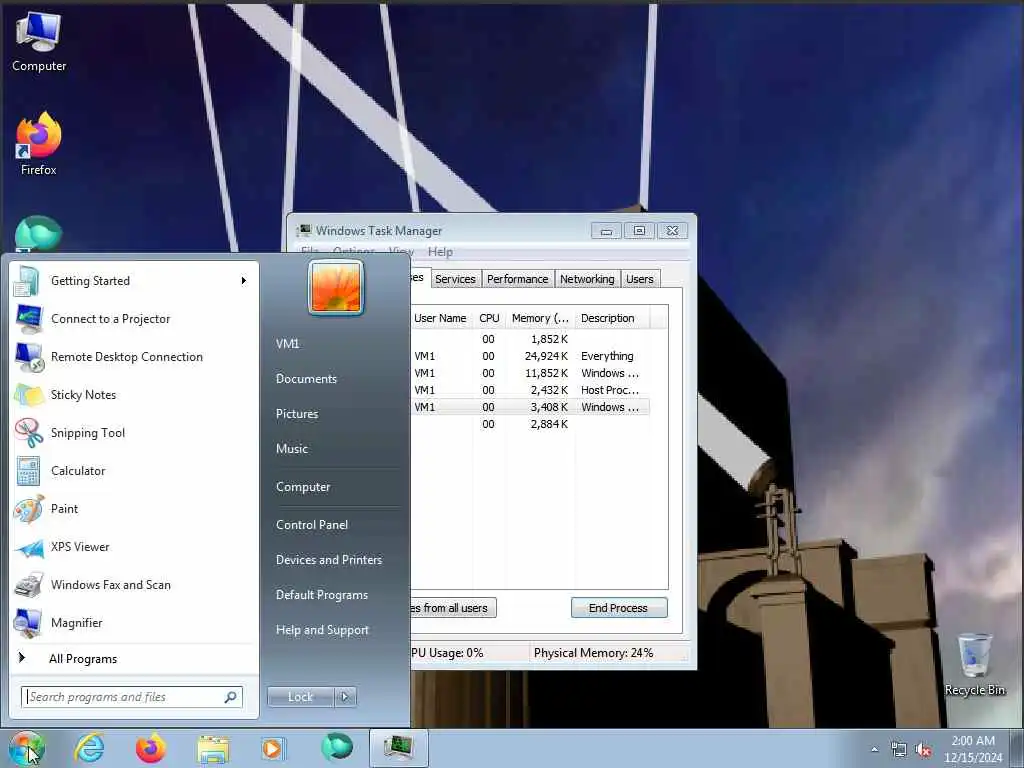Click Physical Memory: 24% status text

tap(593, 653)
